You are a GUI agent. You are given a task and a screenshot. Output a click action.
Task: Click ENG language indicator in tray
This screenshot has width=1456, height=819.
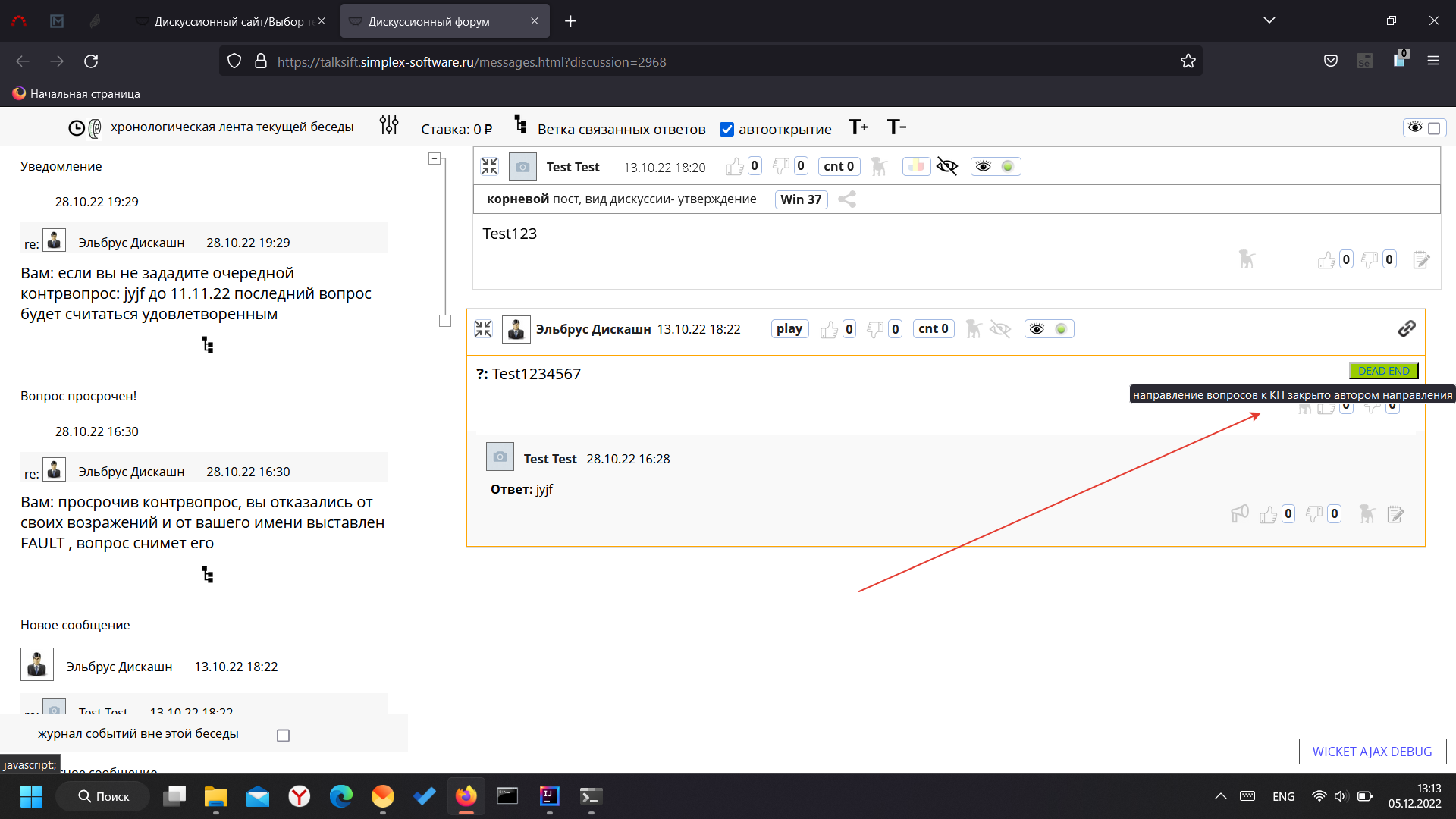pos(1284,797)
